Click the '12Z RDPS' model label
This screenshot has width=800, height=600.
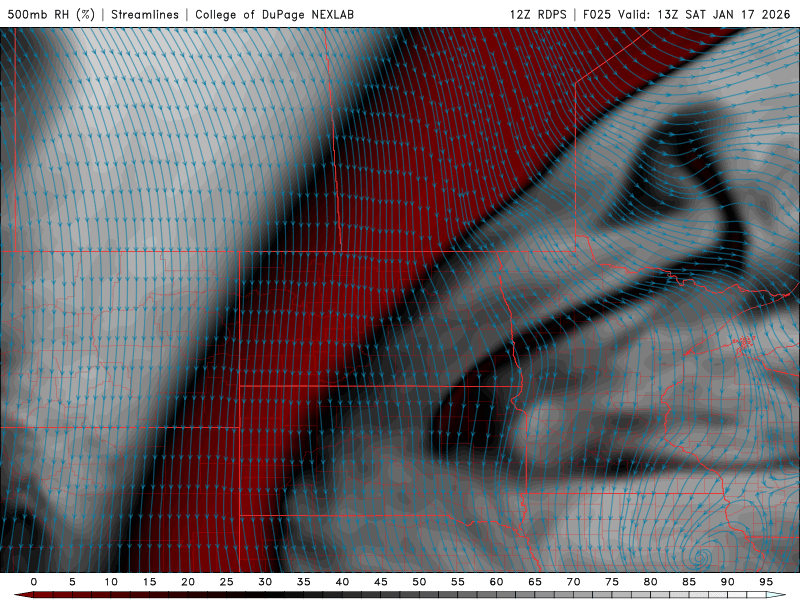[x=538, y=14]
